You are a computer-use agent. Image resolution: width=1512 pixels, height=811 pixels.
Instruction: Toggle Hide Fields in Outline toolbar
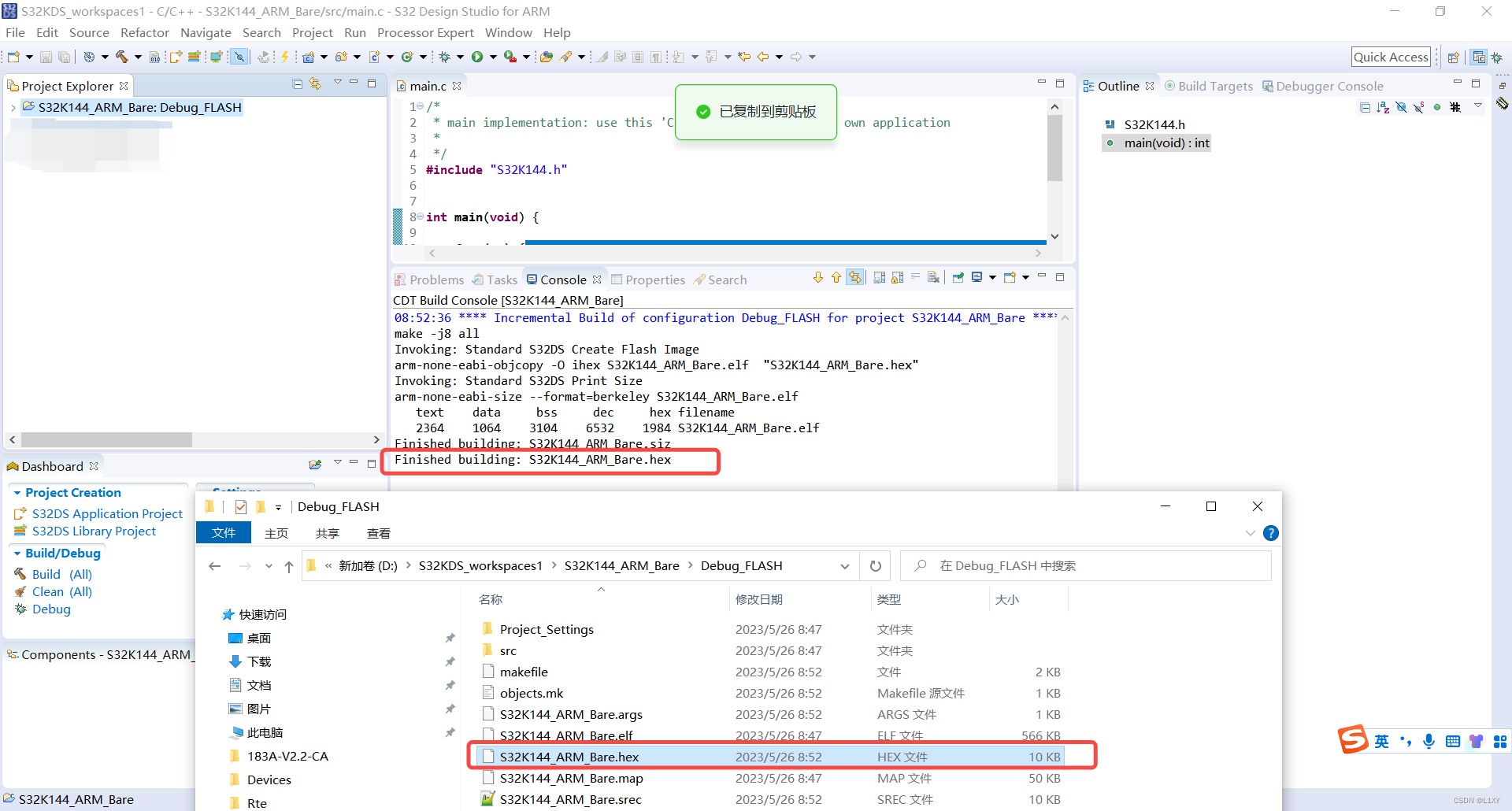pyautogui.click(x=1401, y=107)
